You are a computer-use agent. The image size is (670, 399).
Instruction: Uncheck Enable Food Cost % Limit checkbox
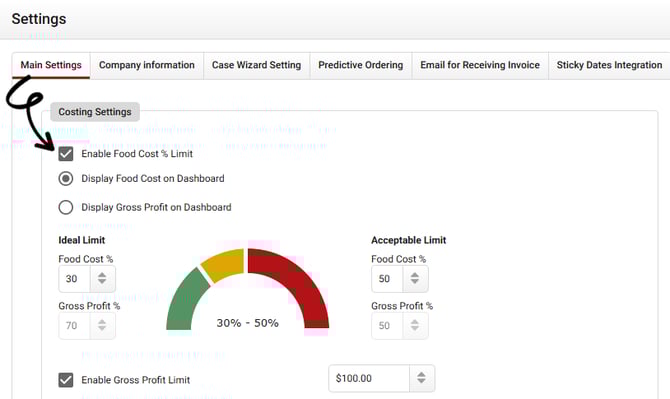coord(66,154)
